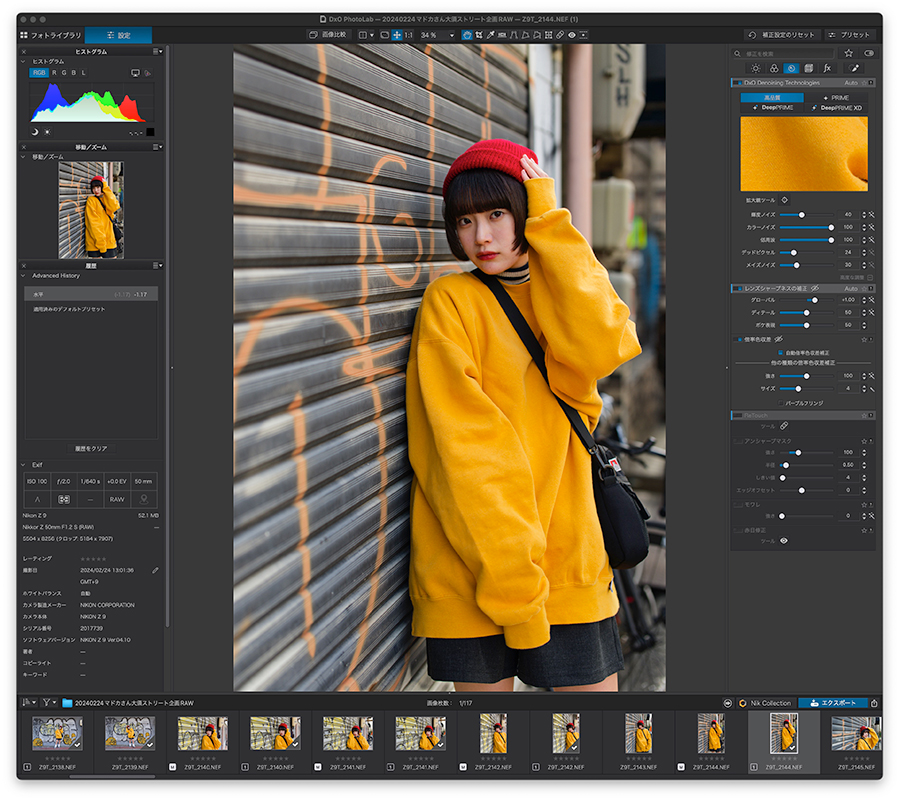Click the red-eye tool eye button in panel

[784, 541]
